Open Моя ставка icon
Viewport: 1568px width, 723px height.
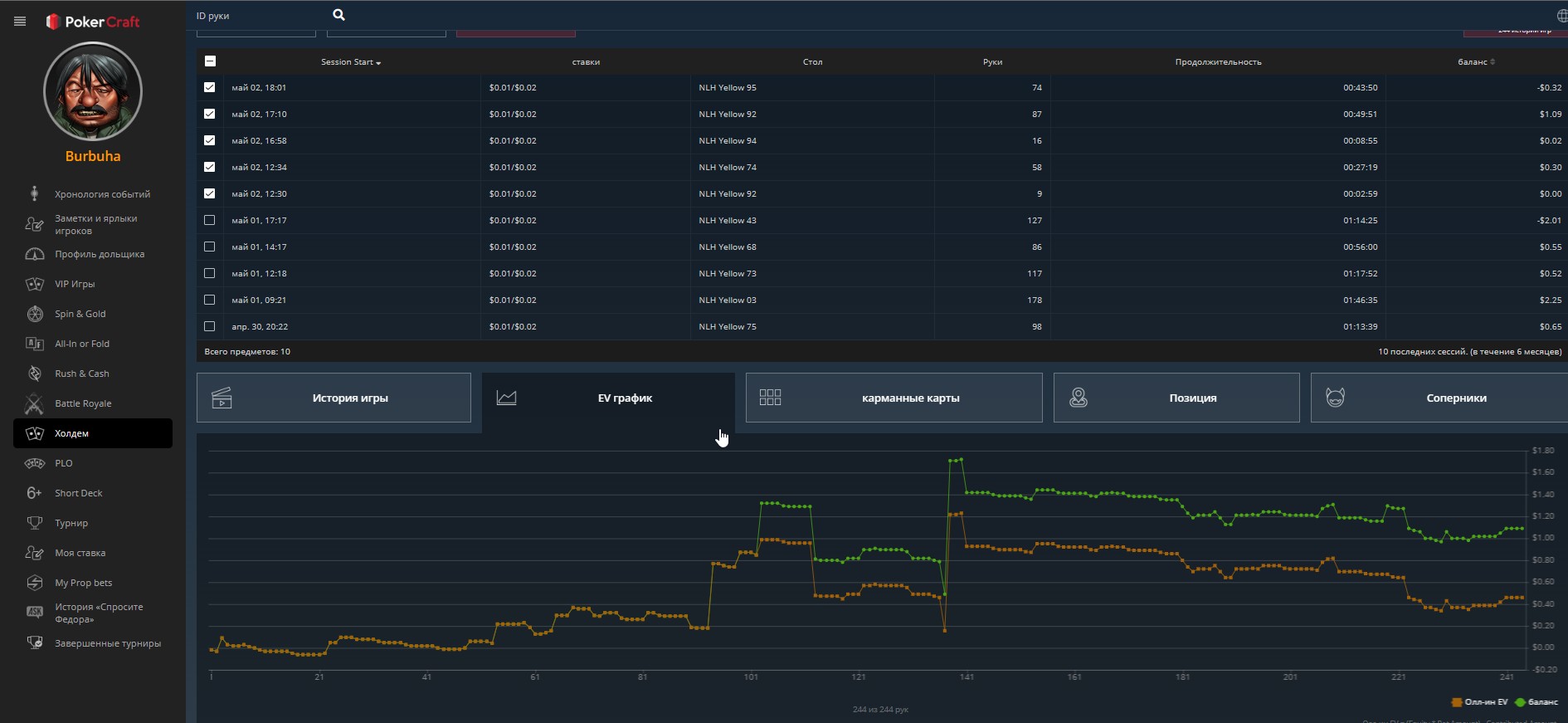pyautogui.click(x=34, y=553)
